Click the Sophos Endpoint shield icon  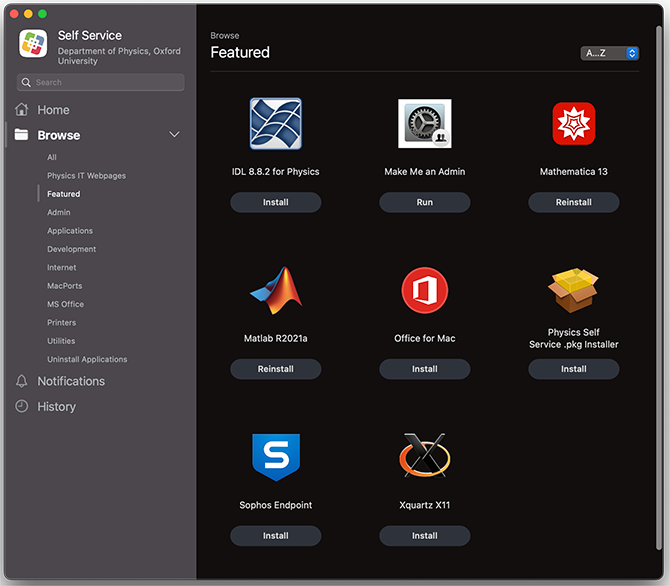[x=275, y=458]
